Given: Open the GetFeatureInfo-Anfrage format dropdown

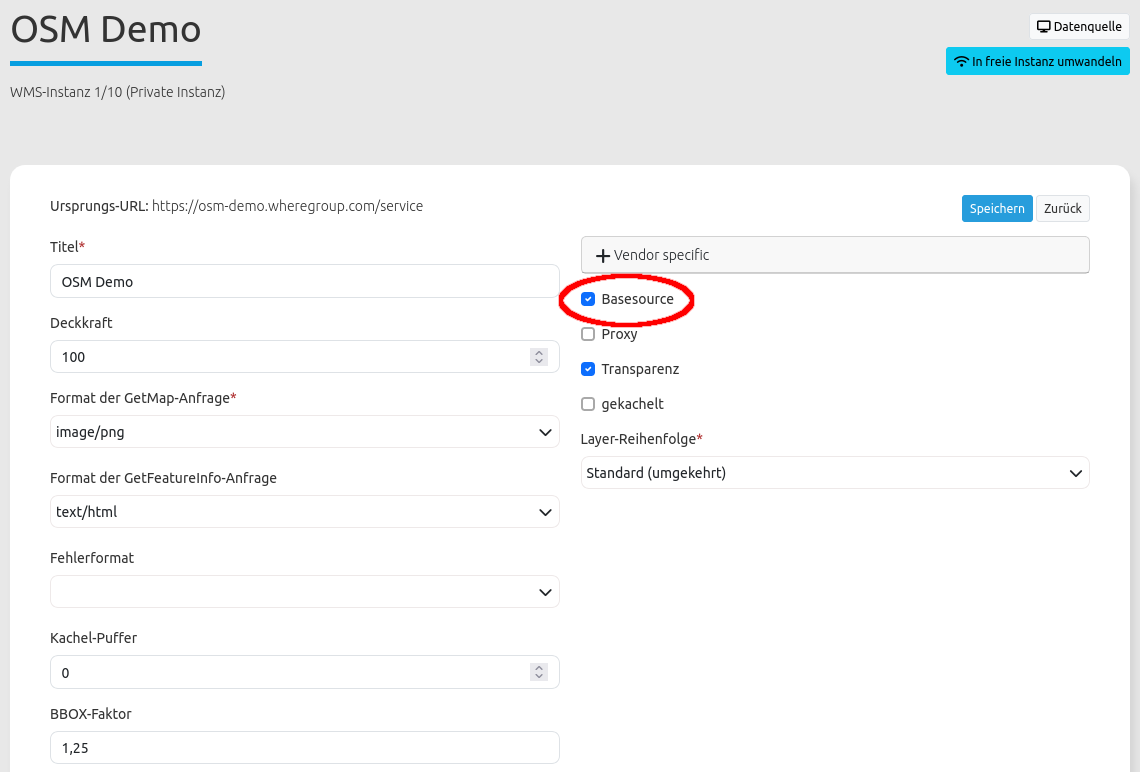Looking at the screenshot, I should click(304, 512).
